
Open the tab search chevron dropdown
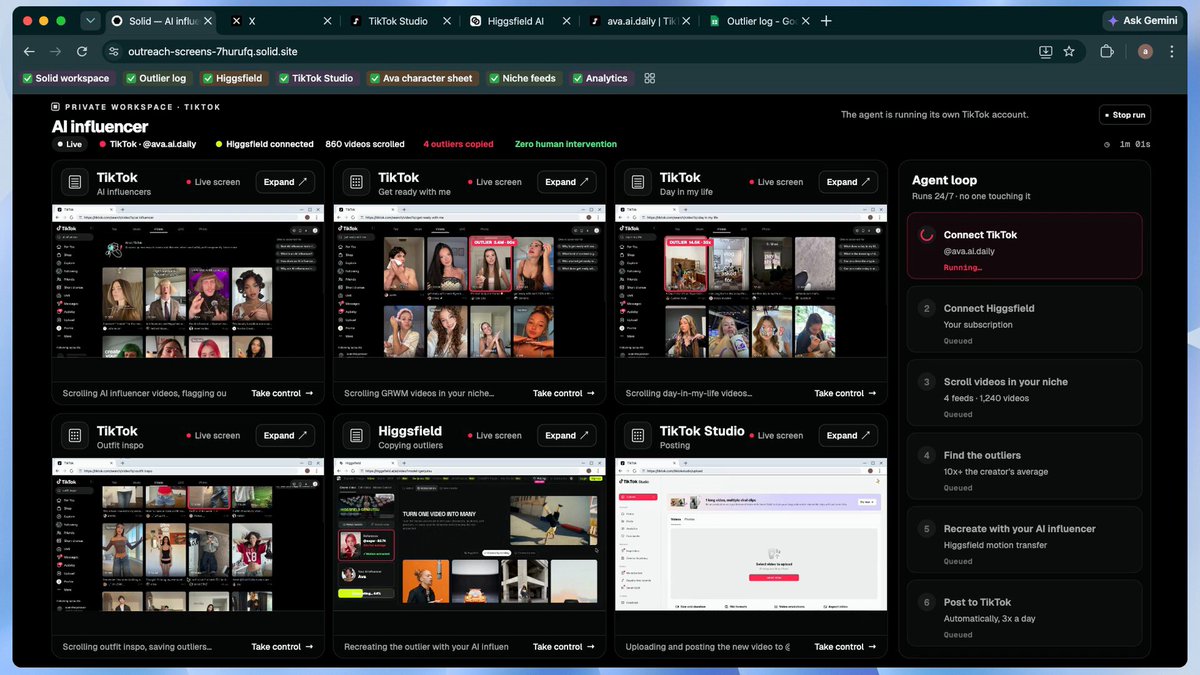(91, 20)
